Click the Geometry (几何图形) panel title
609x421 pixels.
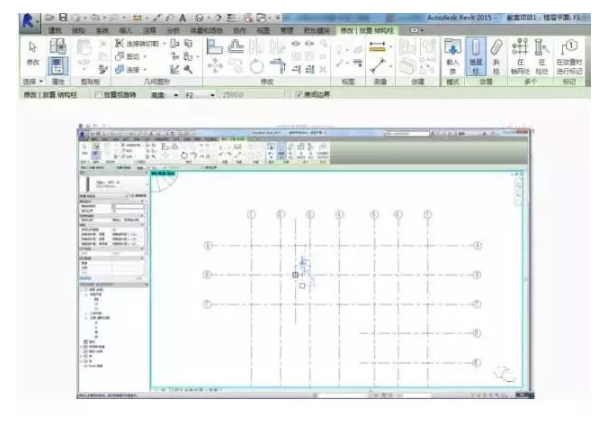point(157,82)
